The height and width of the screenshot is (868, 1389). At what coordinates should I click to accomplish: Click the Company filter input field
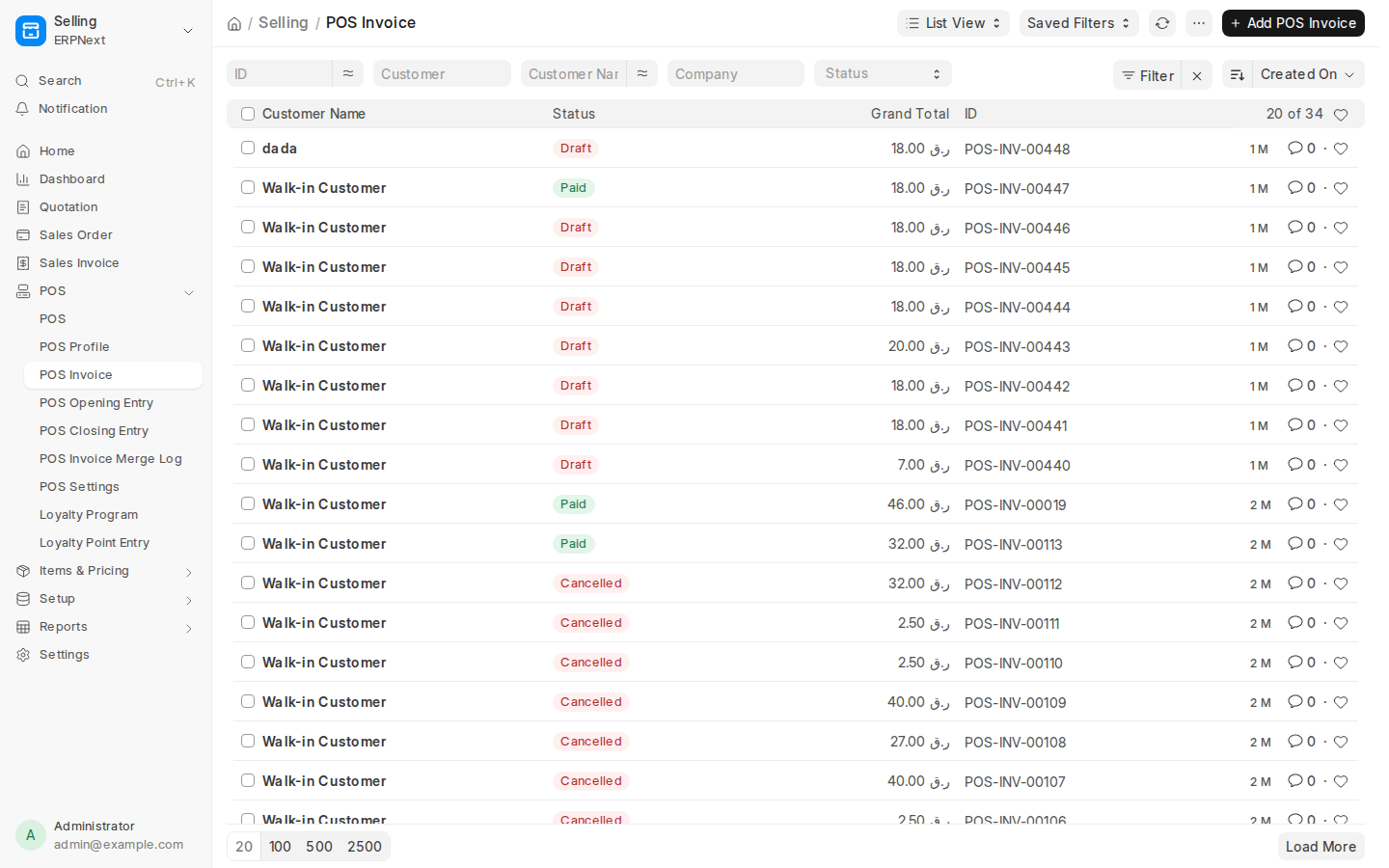[736, 73]
